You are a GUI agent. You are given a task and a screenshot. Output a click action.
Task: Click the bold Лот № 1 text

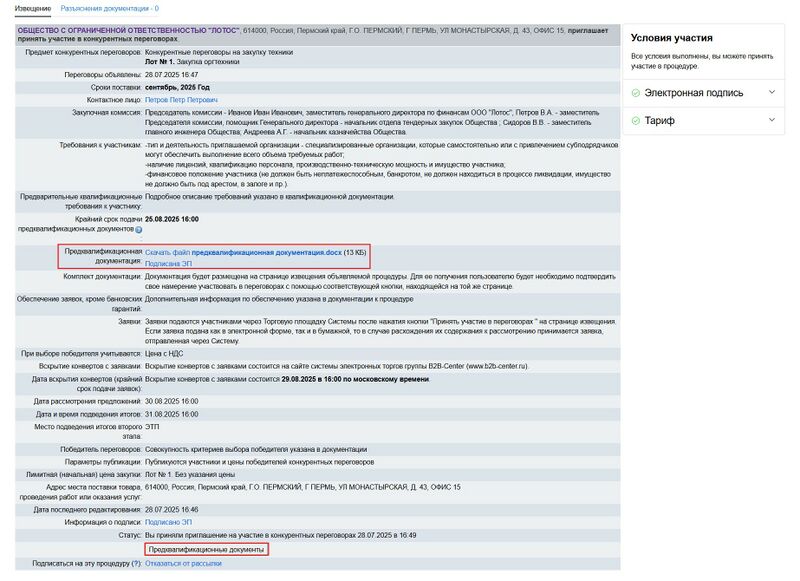163,62
